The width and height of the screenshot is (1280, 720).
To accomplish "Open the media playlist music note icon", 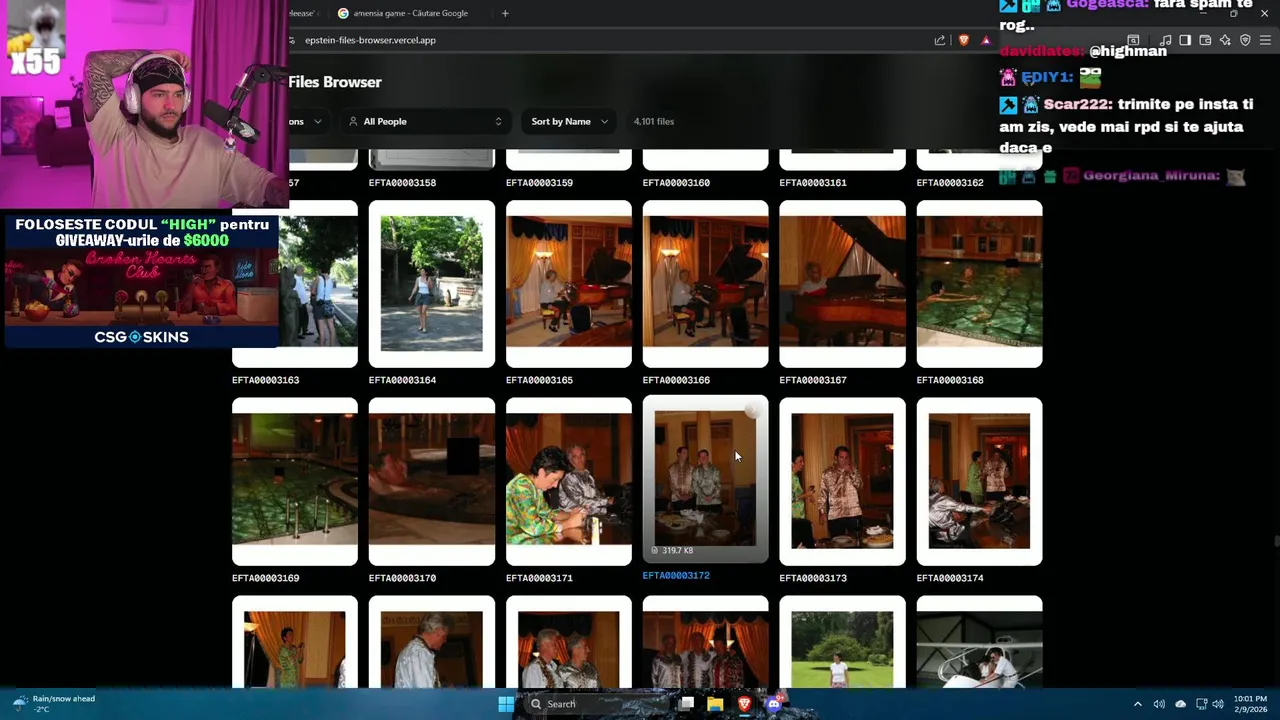I will [1166, 40].
